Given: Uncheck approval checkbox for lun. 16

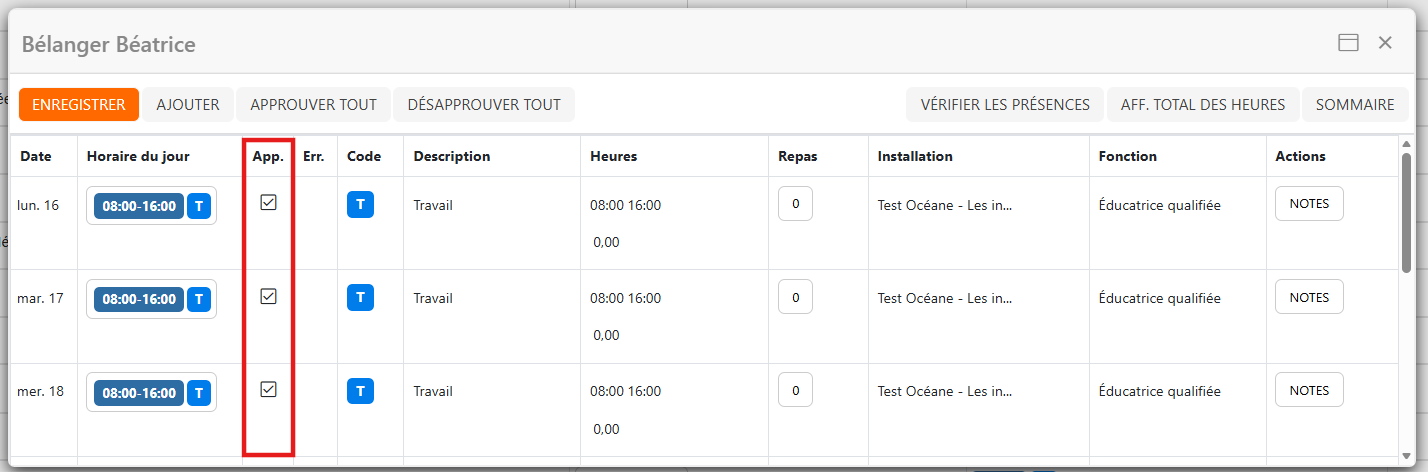Looking at the screenshot, I should pos(268,203).
